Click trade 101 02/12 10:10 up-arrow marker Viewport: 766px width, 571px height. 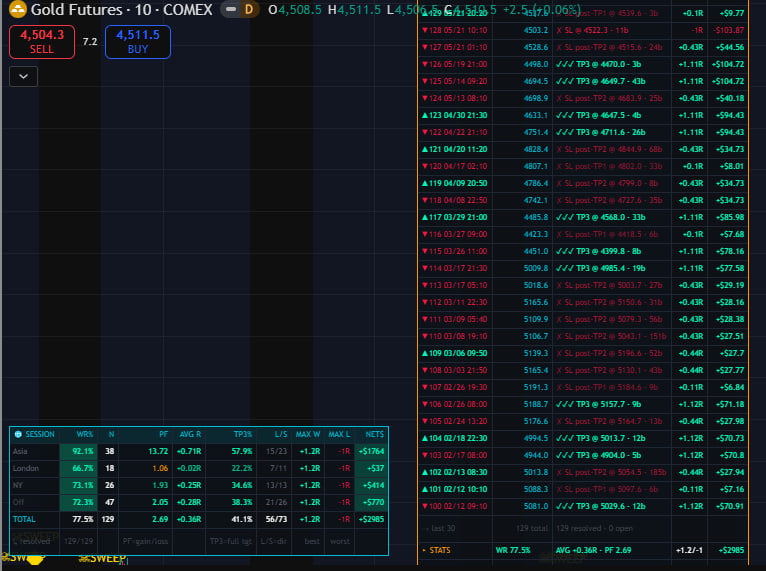coord(425,489)
